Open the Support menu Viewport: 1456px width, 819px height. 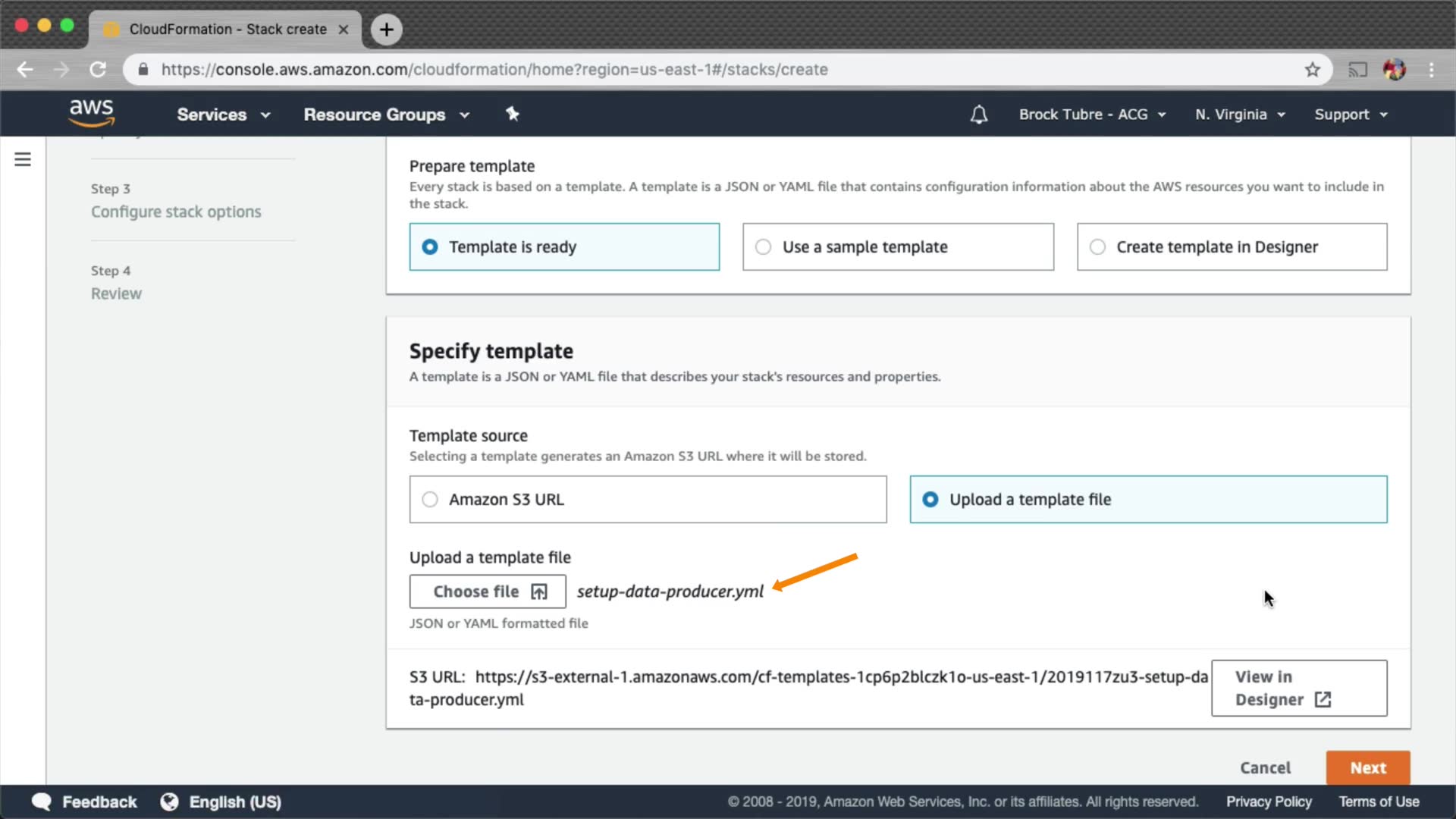1351,115
